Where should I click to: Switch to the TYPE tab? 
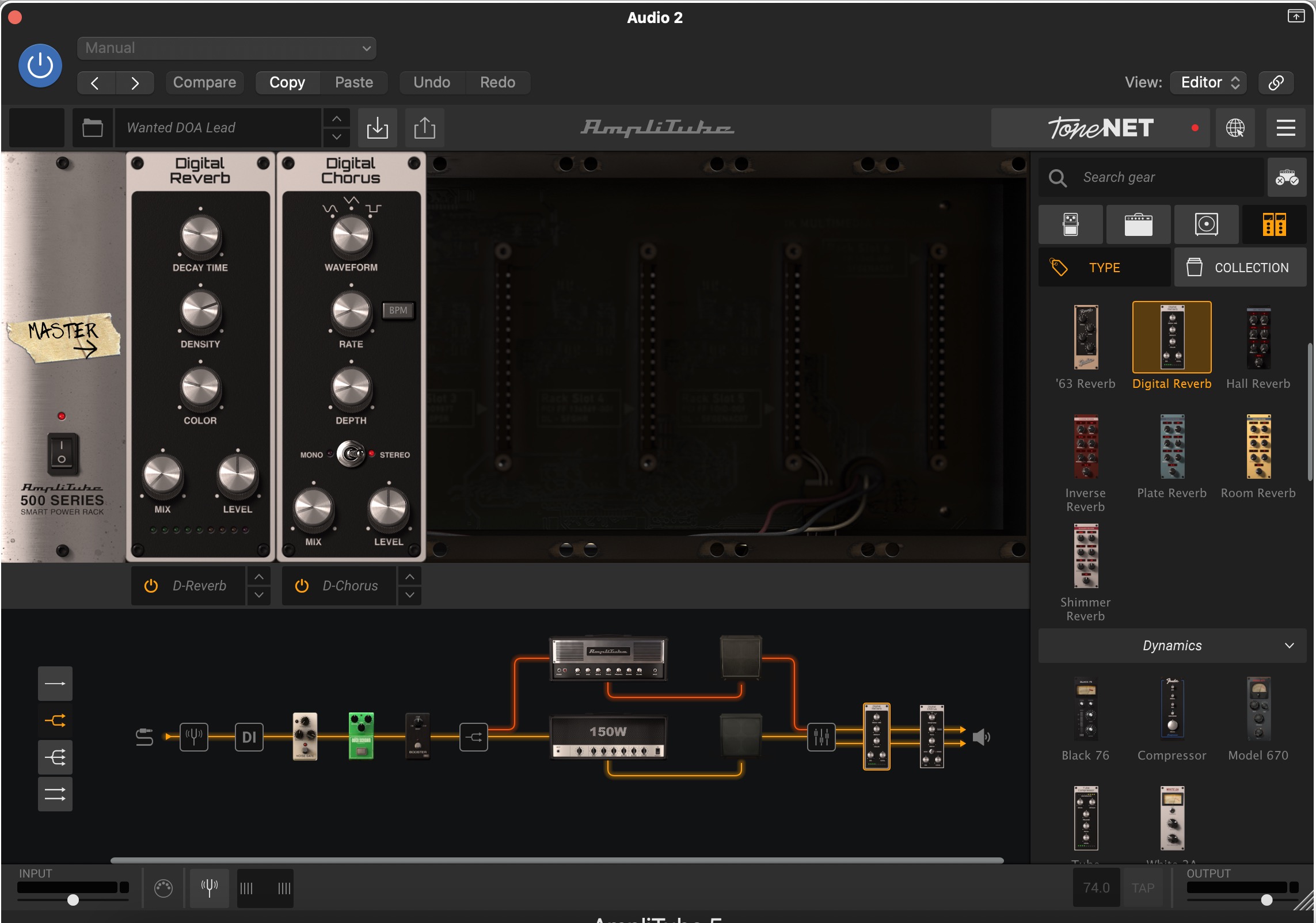[1105, 268]
